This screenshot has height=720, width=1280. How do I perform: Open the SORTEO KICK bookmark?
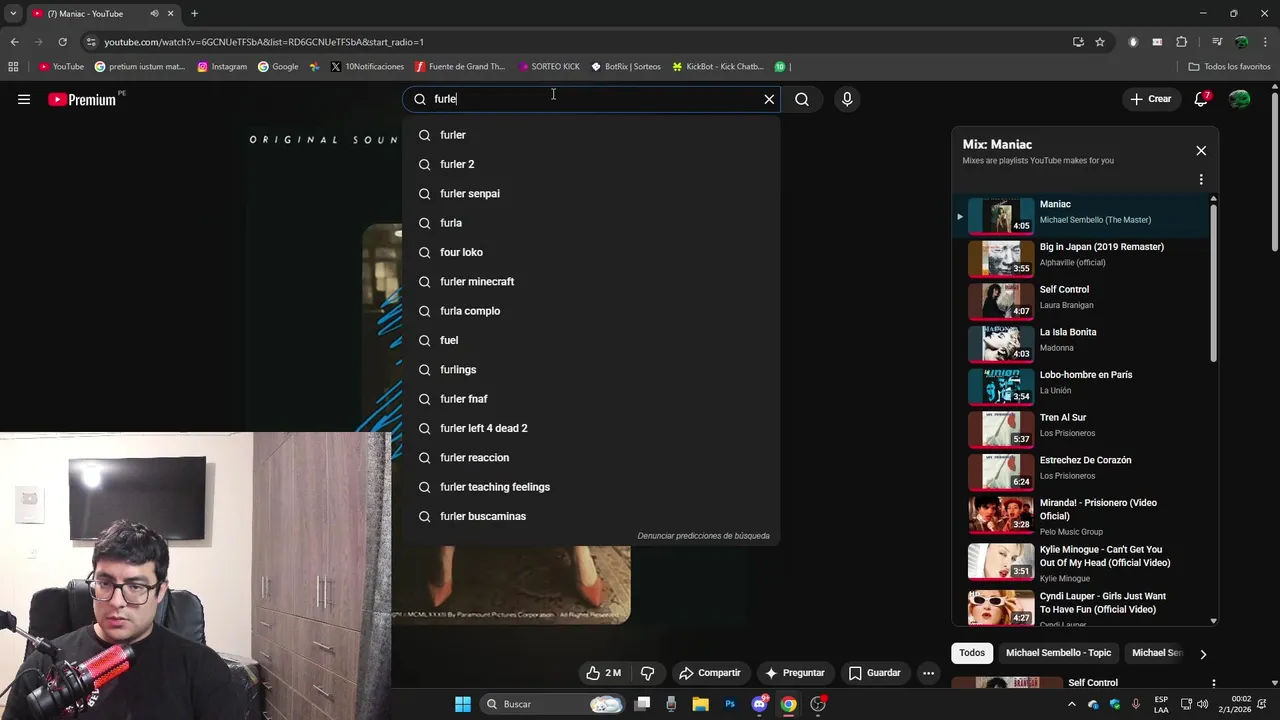549,67
